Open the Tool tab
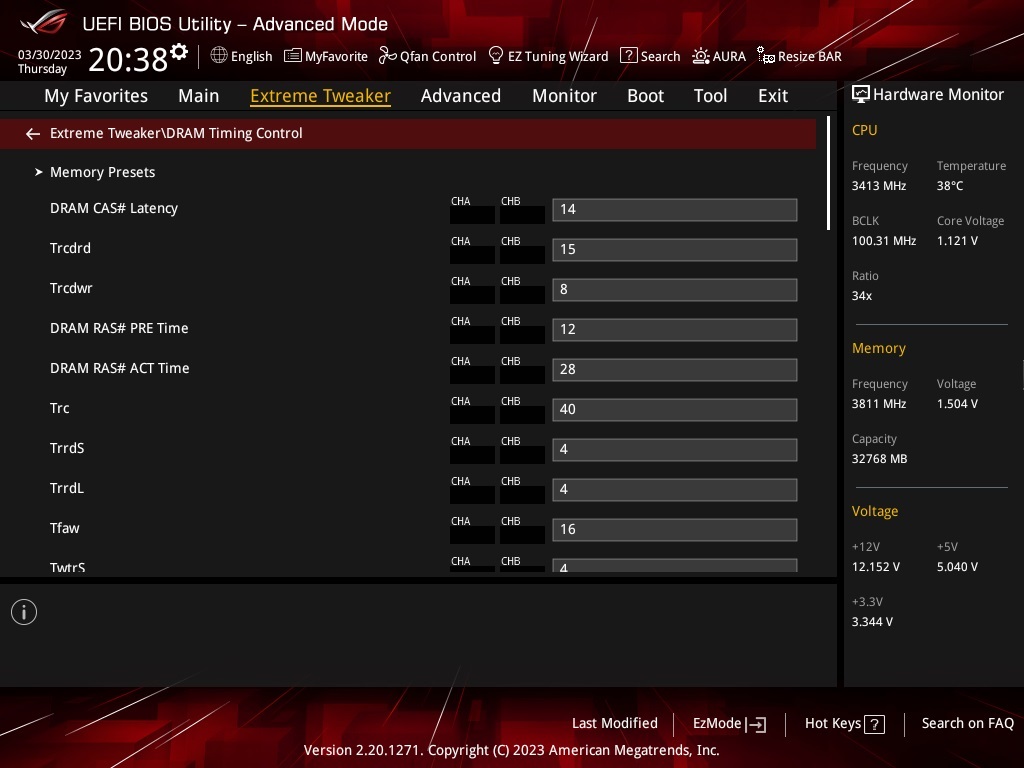Image resolution: width=1024 pixels, height=768 pixels. (711, 96)
